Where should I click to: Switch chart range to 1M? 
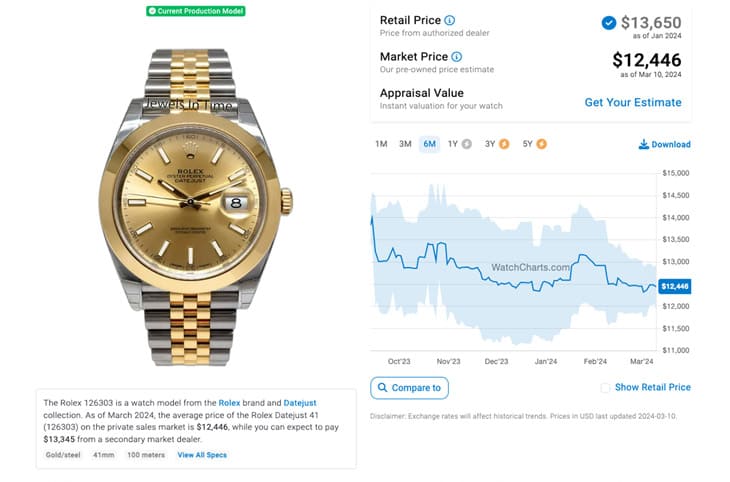[381, 144]
